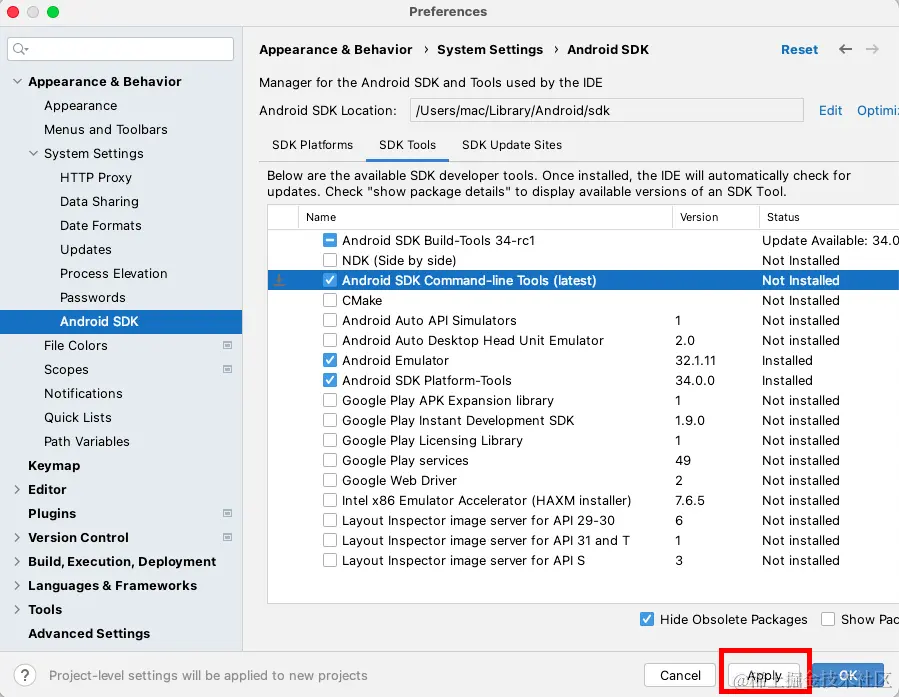
Task: Click the search magnifier icon in settings
Action: (21, 49)
